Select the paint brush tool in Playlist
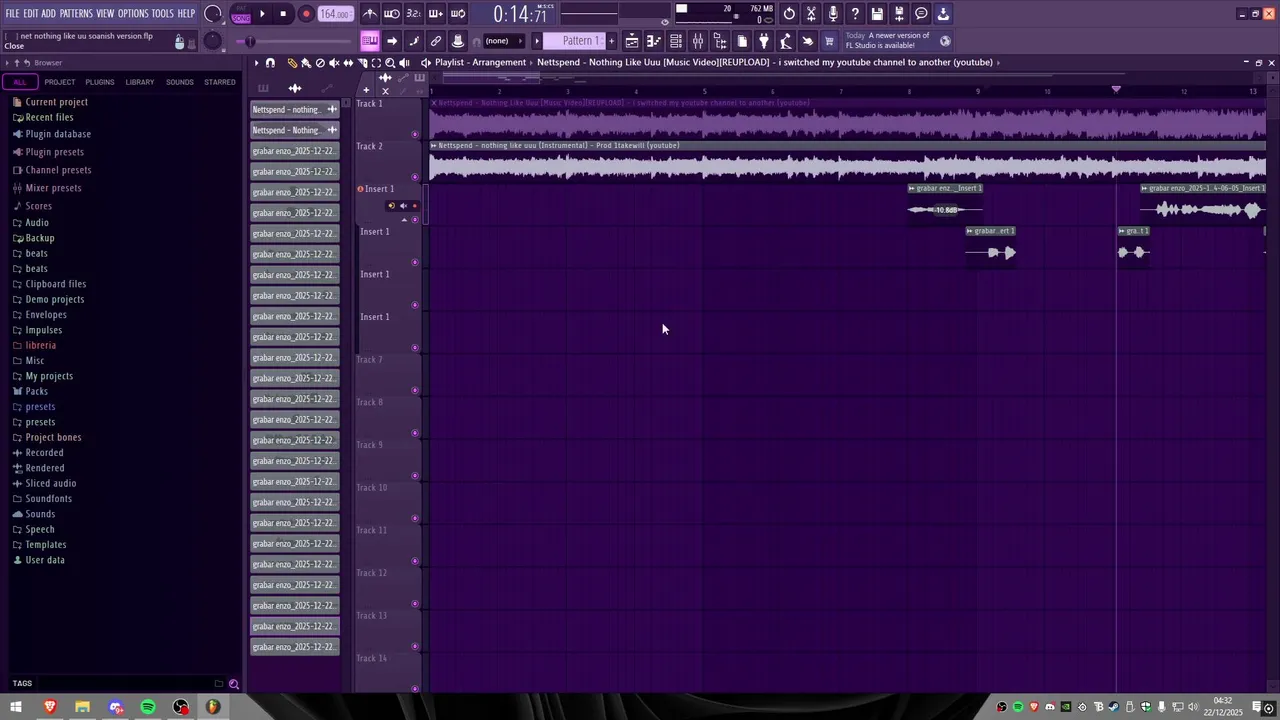 click(x=306, y=62)
